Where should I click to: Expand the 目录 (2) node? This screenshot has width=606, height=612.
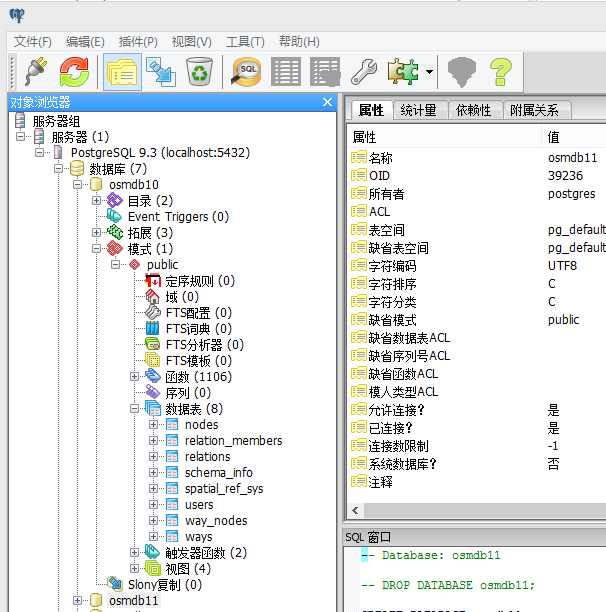pos(96,201)
